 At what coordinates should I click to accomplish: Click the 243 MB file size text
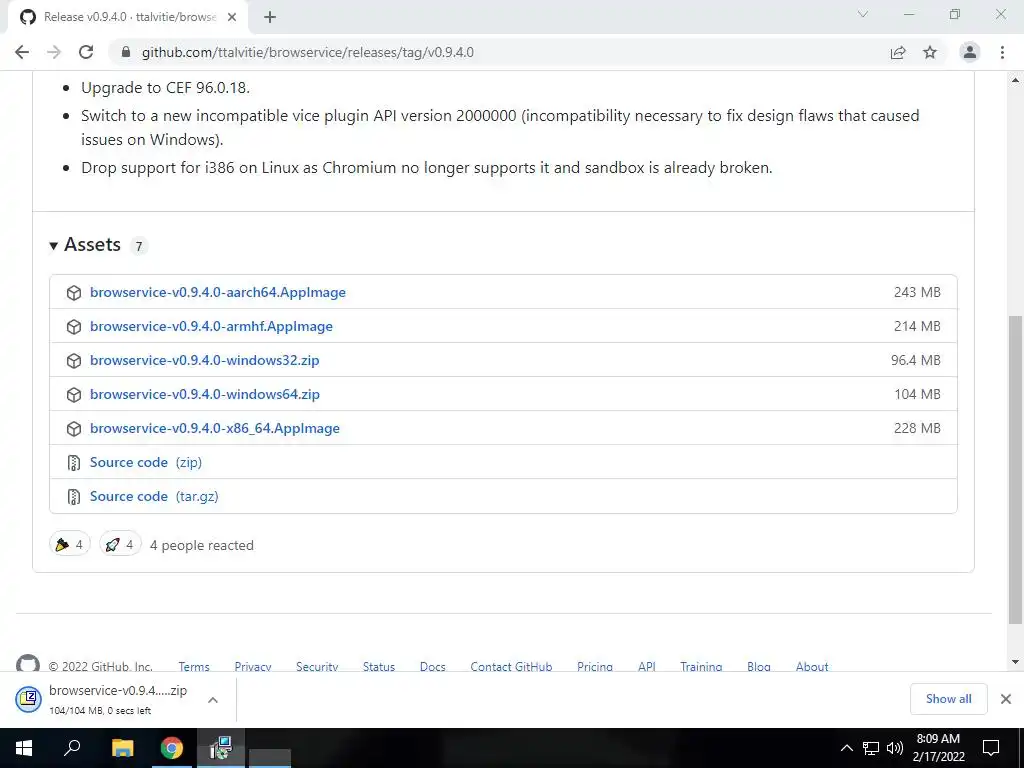(917, 292)
